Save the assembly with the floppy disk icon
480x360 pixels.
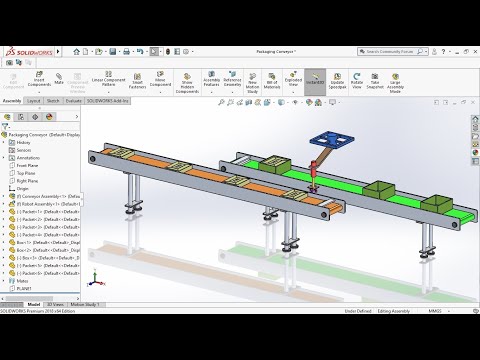113,52
